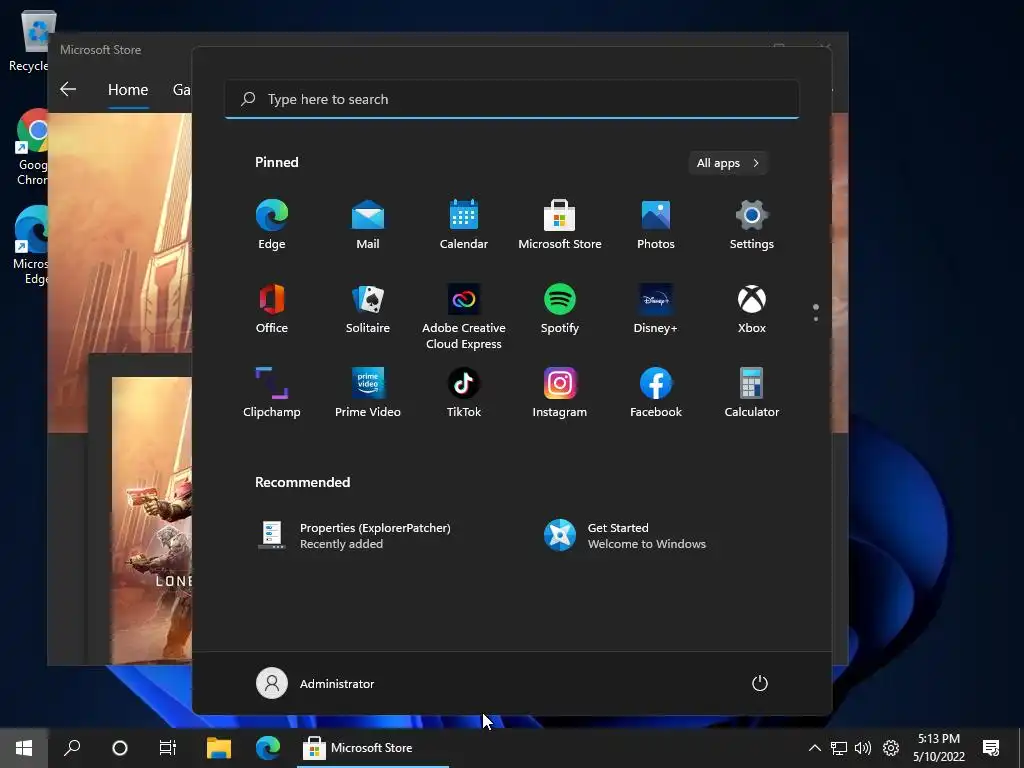Open the Facebook app
This screenshot has height=768, width=1024.
pos(656,392)
